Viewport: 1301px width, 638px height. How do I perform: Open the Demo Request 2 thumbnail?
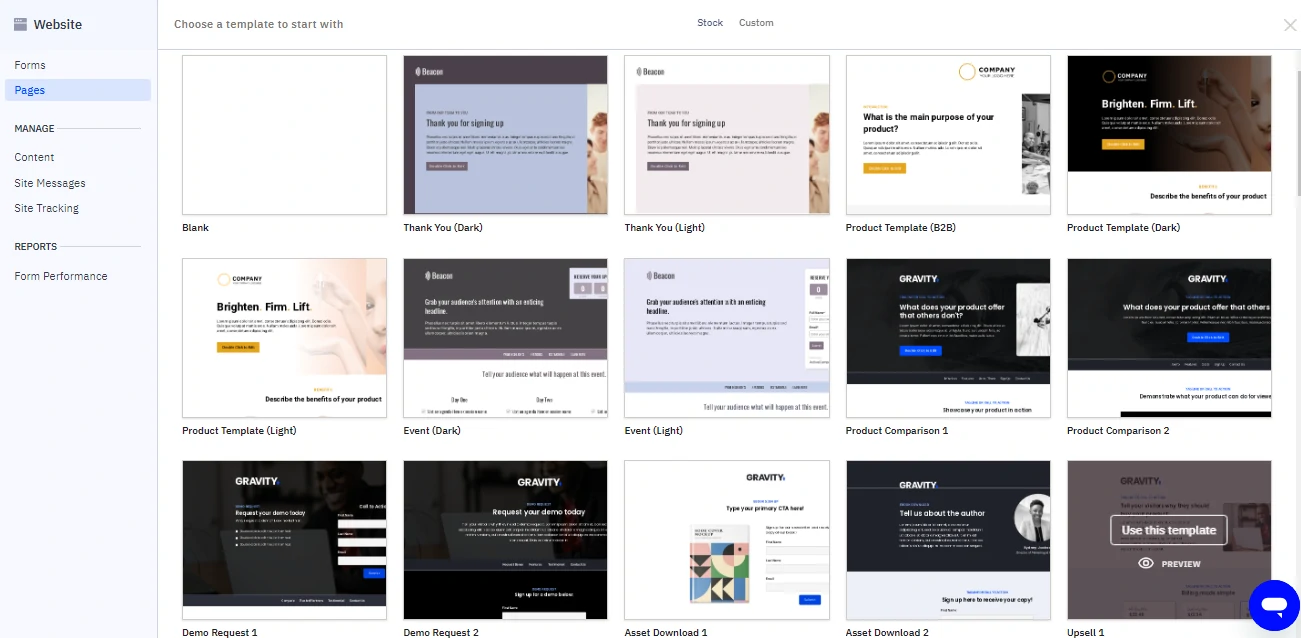pos(505,540)
